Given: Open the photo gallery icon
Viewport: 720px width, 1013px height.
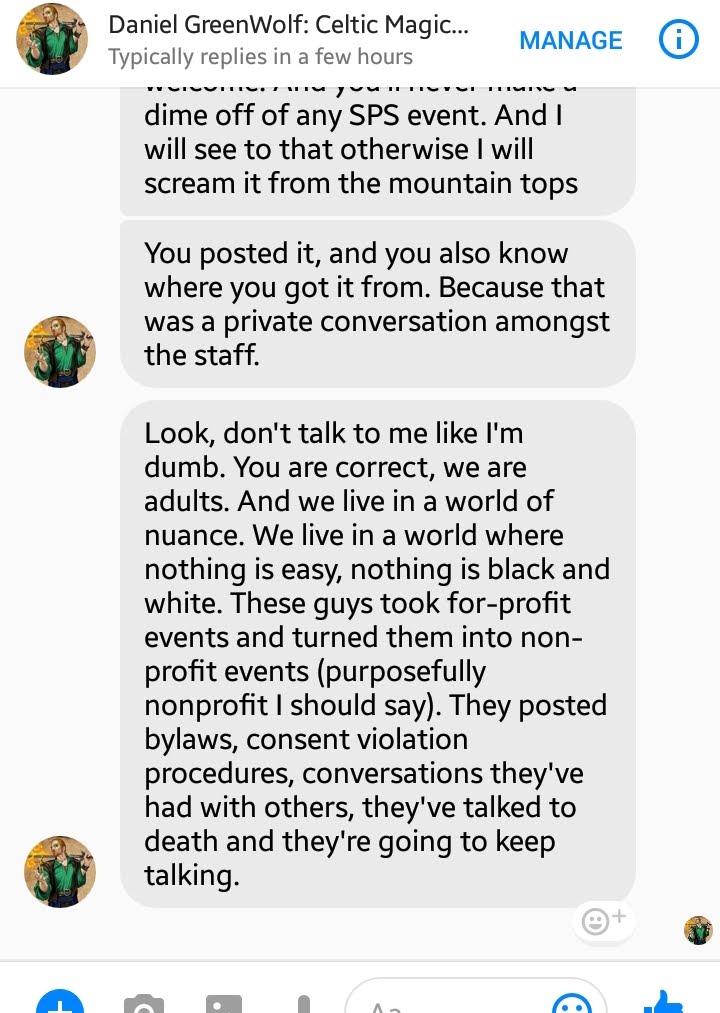Looking at the screenshot, I should (x=224, y=1003).
